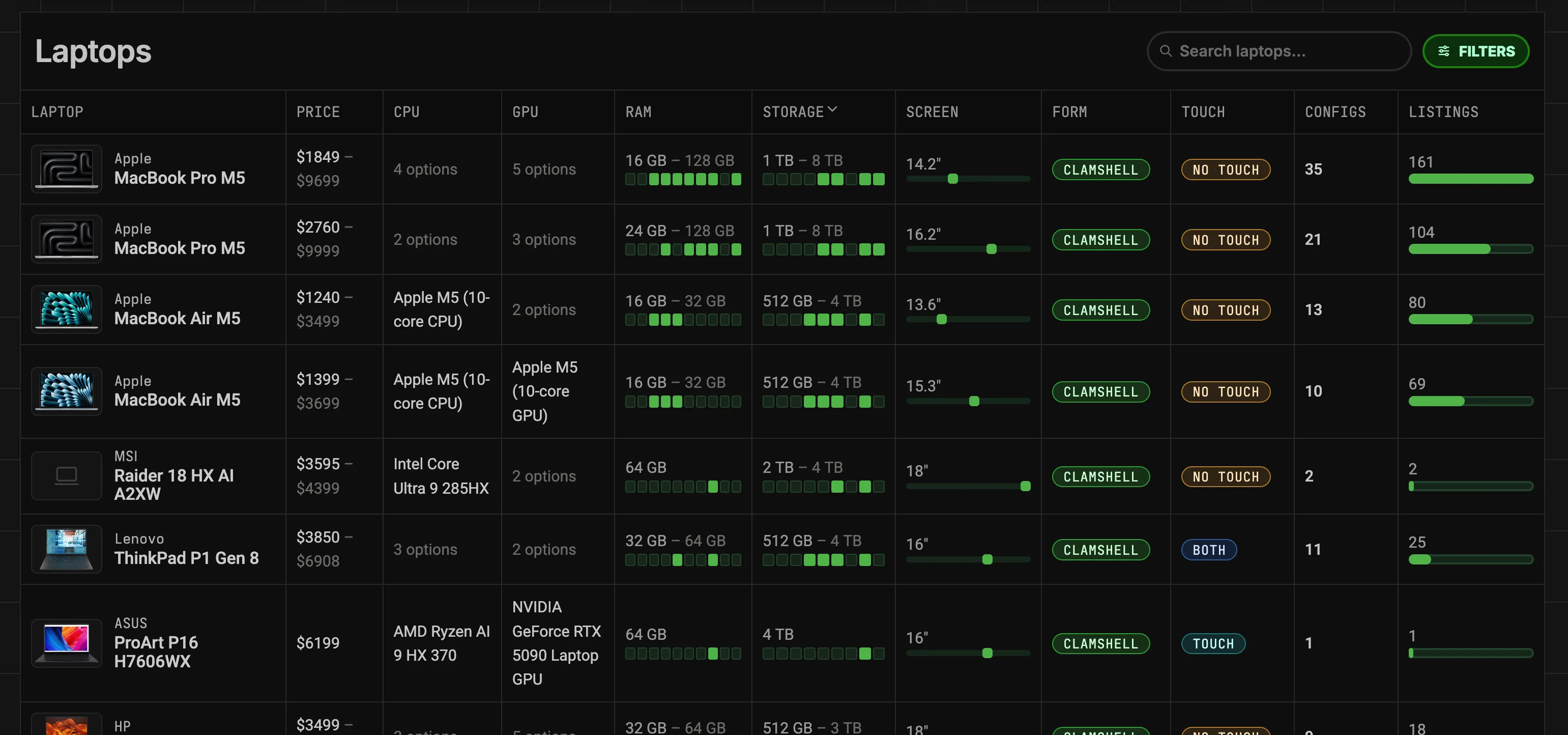1568x735 pixels.
Task: Click the Form column header
Action: point(1069,112)
